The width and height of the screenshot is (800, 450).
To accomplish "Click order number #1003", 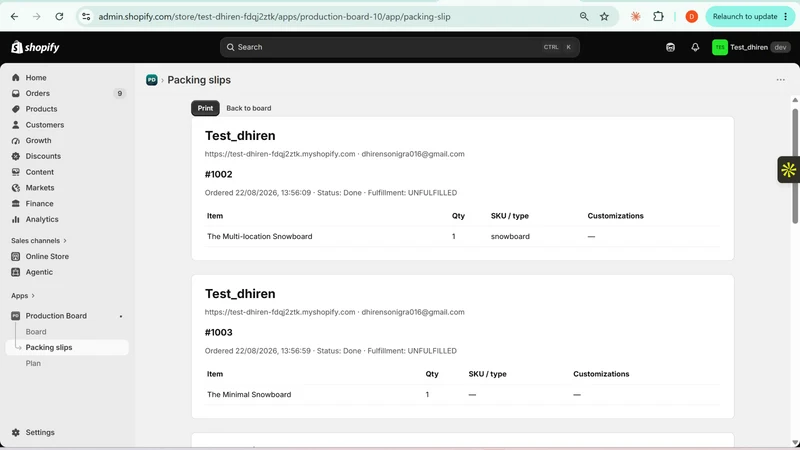I will [x=218, y=333].
